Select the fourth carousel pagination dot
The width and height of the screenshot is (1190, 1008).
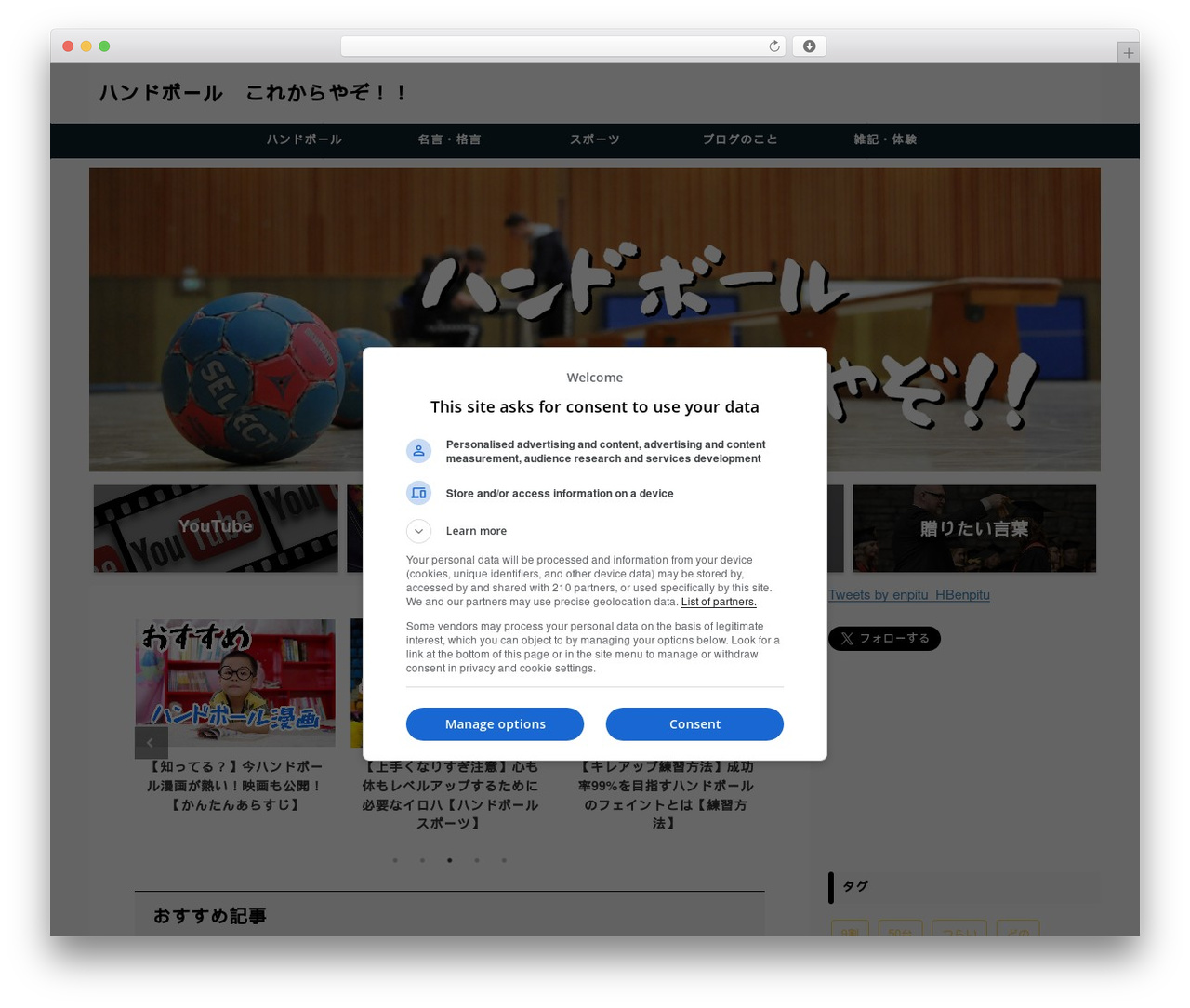click(477, 860)
